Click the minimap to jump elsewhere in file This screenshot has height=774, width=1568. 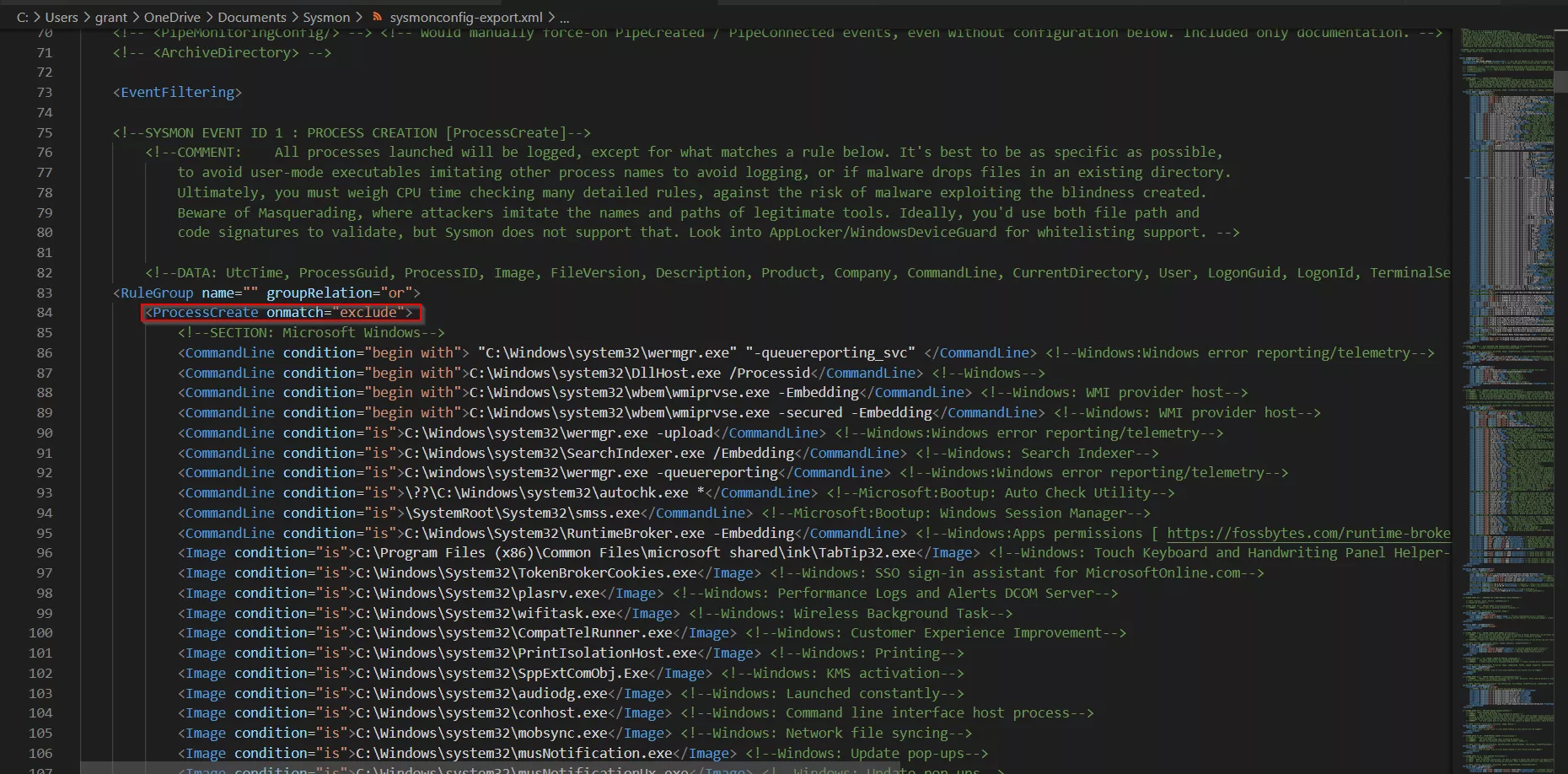tap(1509, 379)
